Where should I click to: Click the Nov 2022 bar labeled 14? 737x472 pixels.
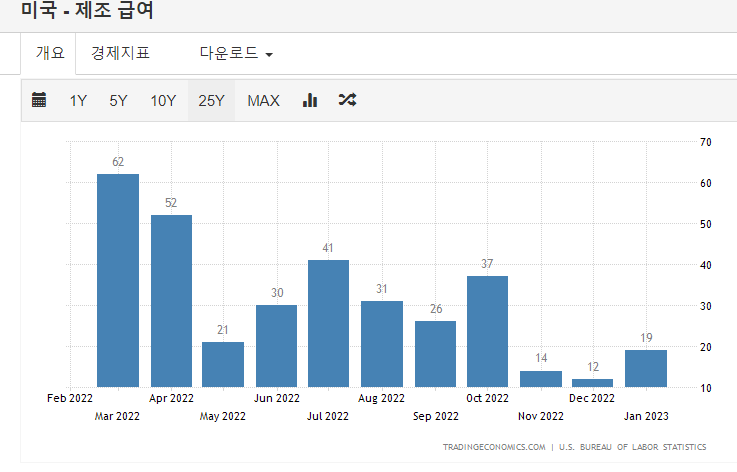[541, 379]
